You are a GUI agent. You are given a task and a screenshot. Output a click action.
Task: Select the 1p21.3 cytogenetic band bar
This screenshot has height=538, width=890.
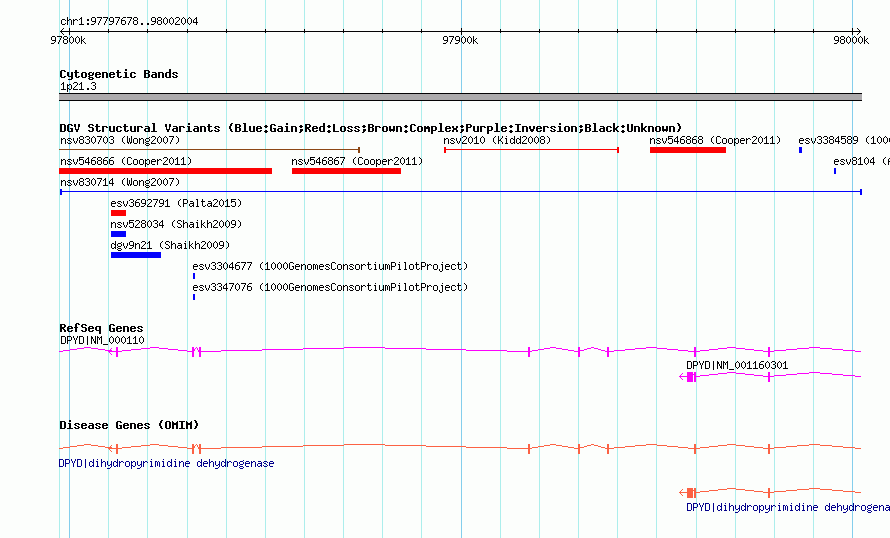460,97
